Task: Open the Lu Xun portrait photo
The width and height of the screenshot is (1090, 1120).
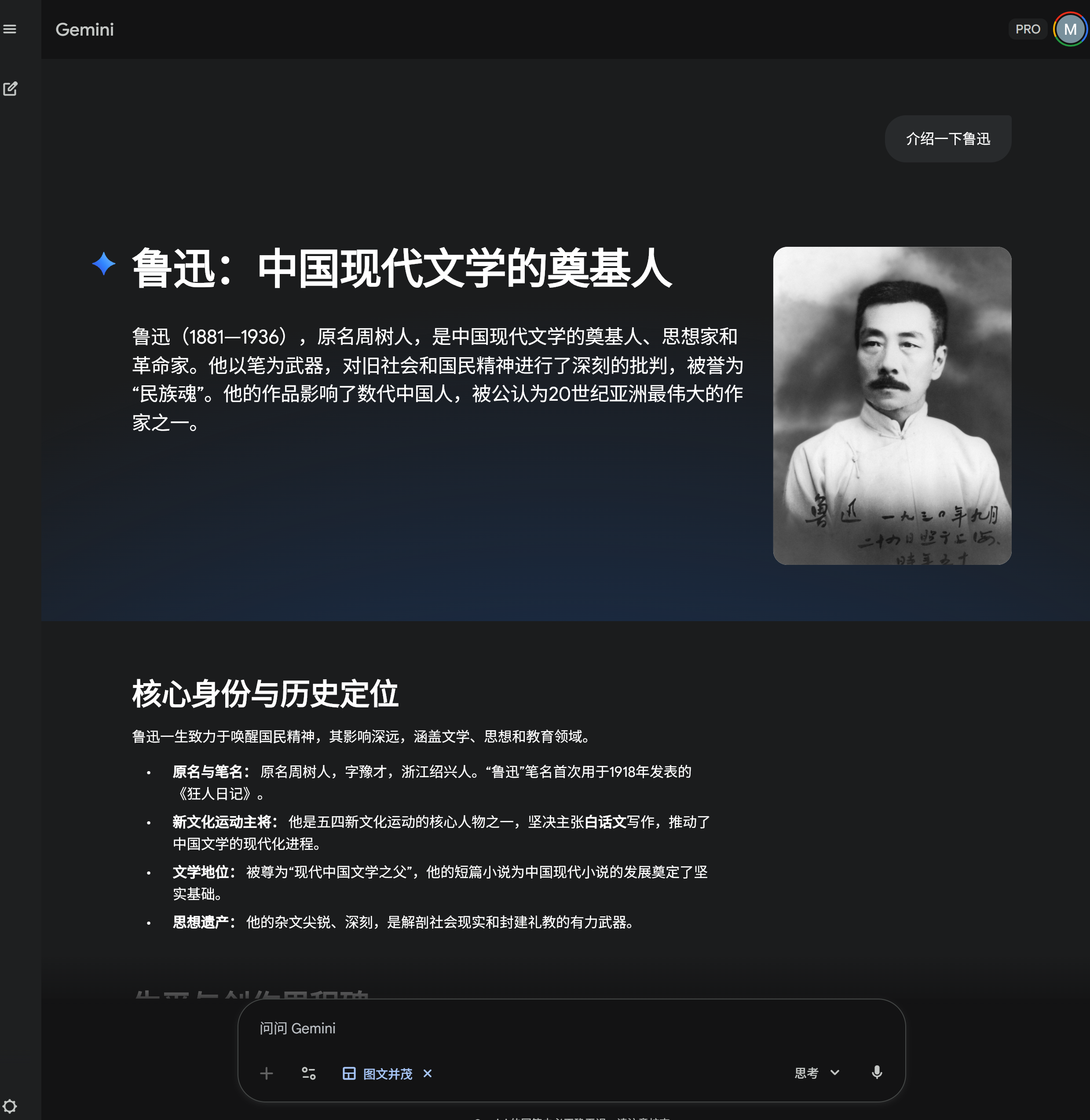Action: 891,406
